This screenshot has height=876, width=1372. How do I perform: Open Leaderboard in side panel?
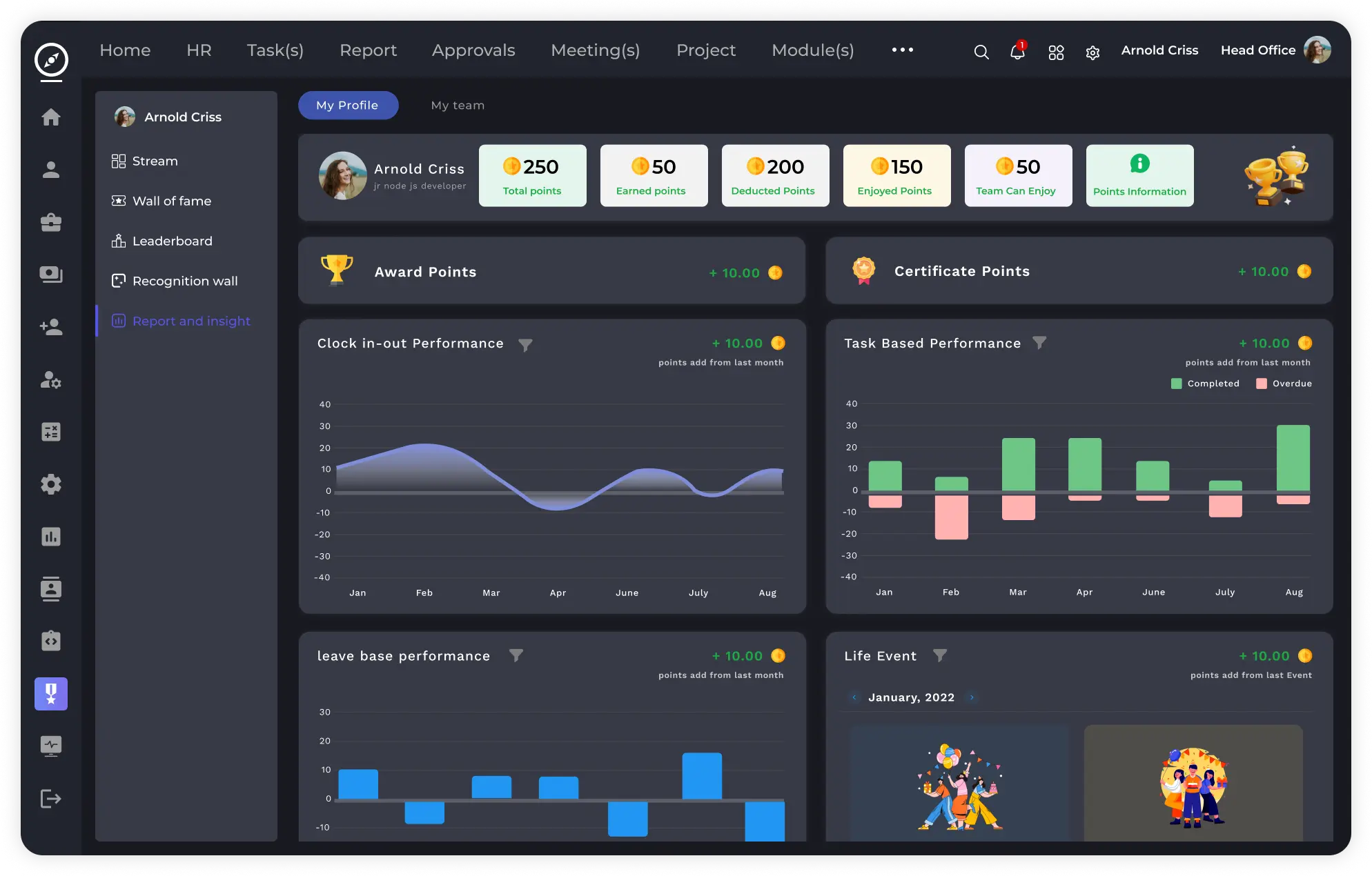(x=172, y=241)
